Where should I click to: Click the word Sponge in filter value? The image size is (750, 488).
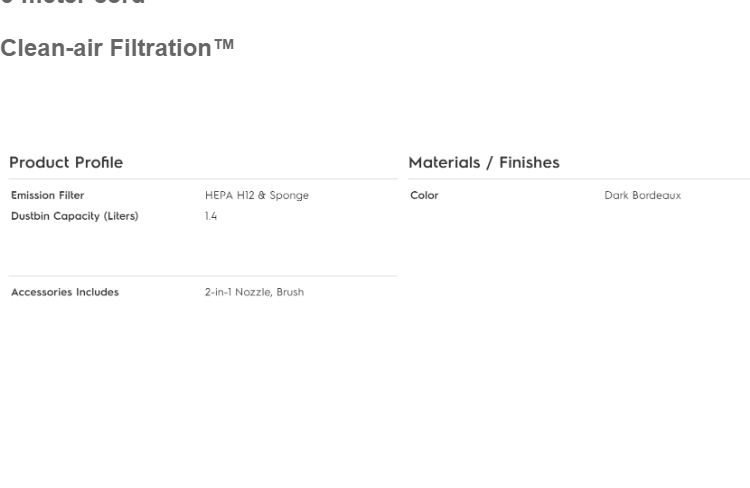(289, 195)
